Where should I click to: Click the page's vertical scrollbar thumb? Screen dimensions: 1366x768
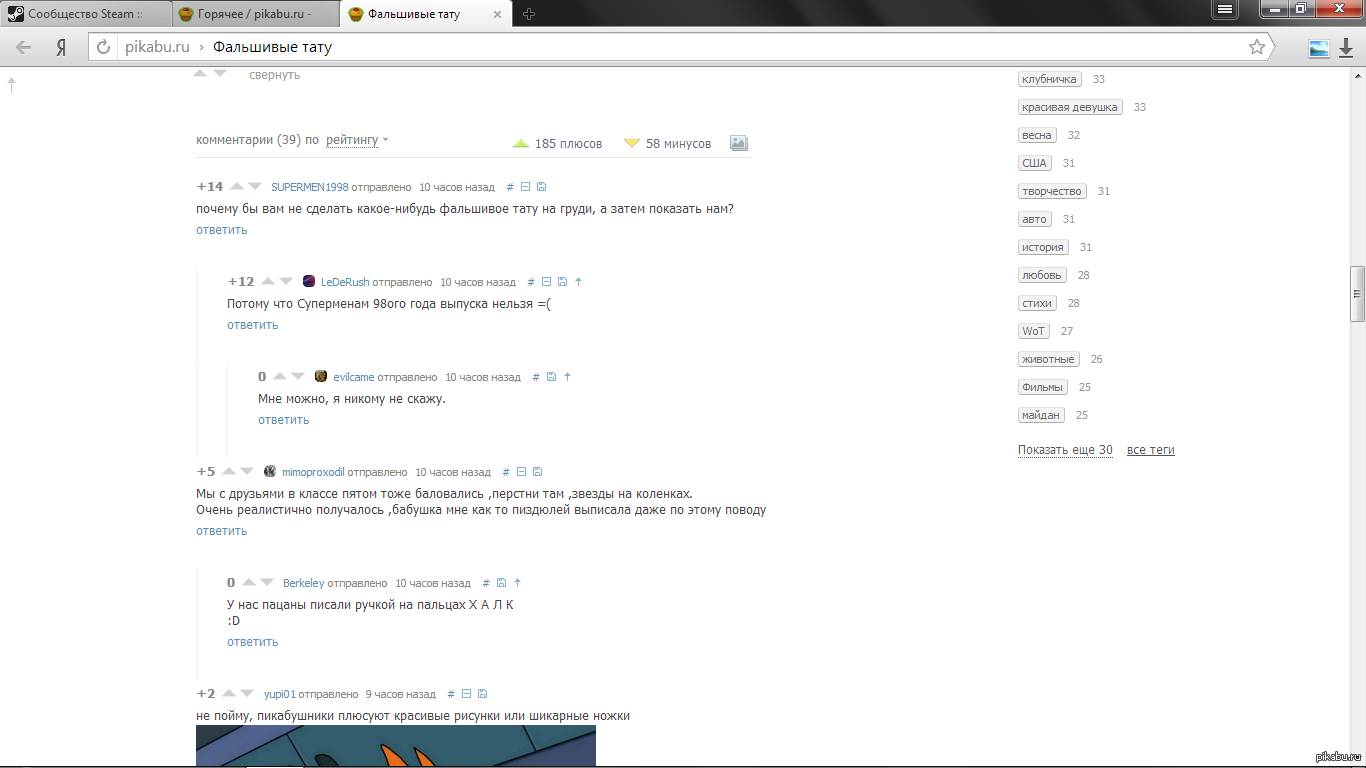(1357, 293)
